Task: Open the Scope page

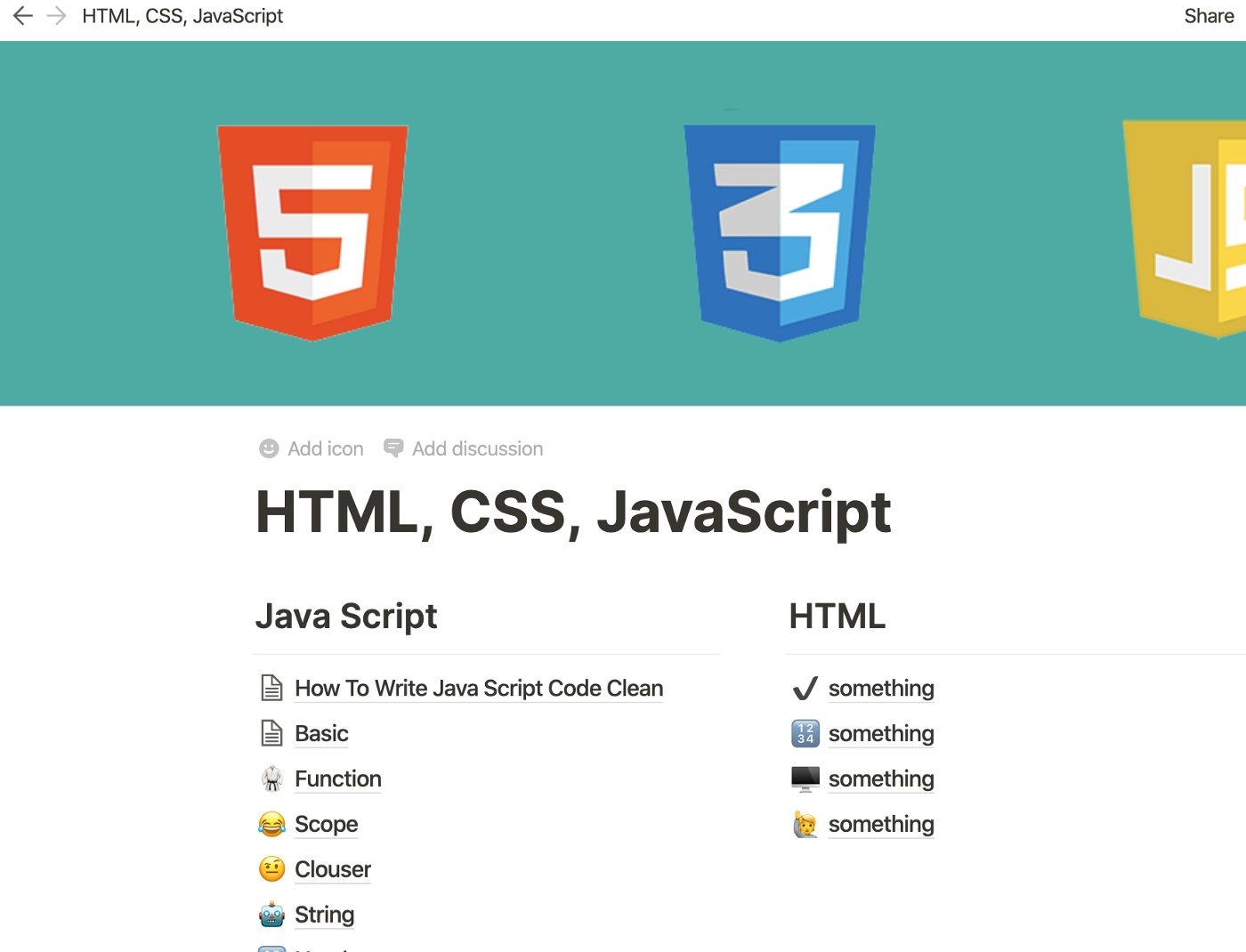Action: tap(327, 825)
